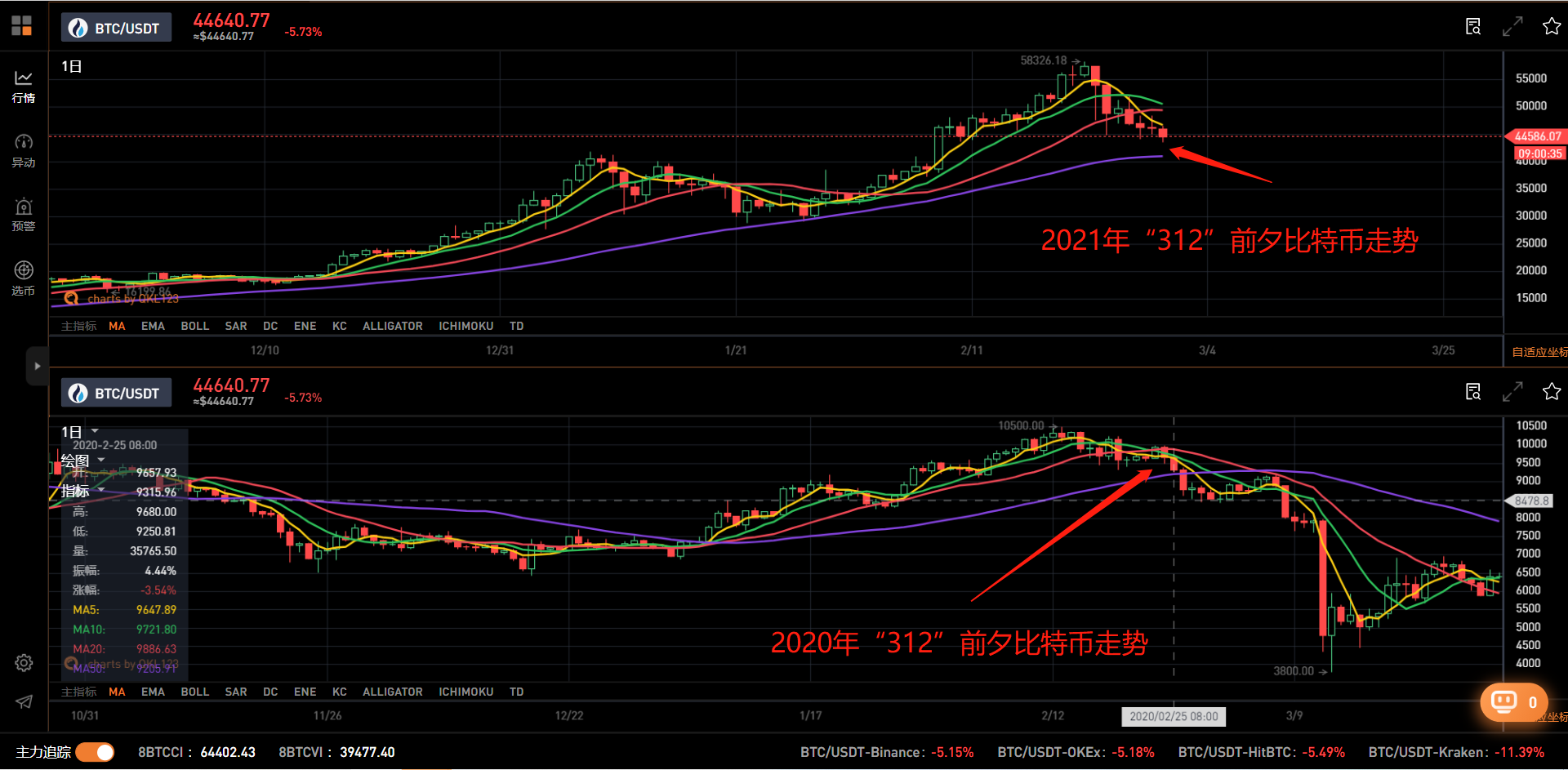Image resolution: width=1568 pixels, height=770 pixels.
Task: Open the 行情 market chart sidebar icon
Action: pyautogui.click(x=24, y=86)
